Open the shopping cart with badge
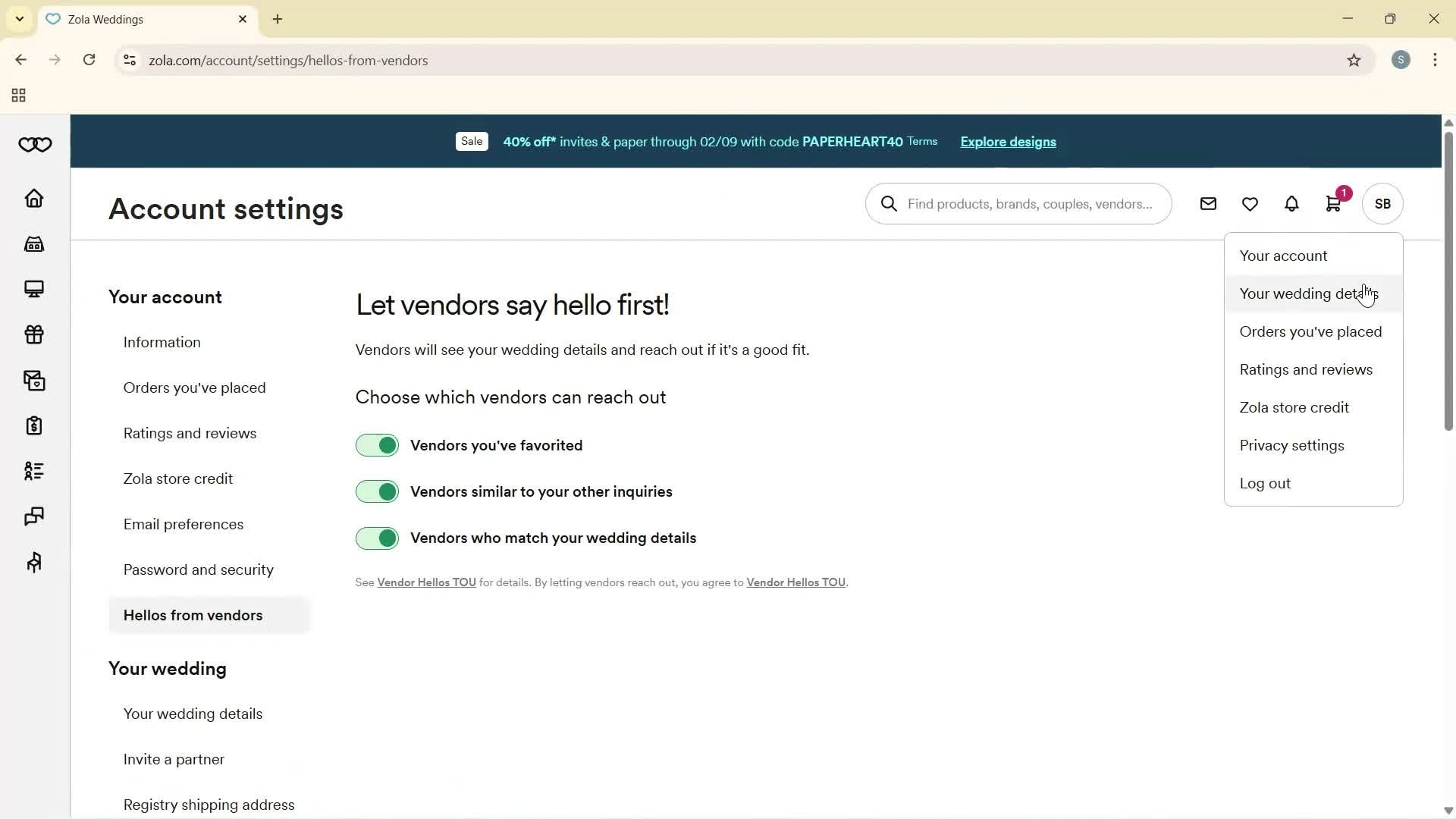Viewport: 1456px width, 819px height. [1333, 203]
